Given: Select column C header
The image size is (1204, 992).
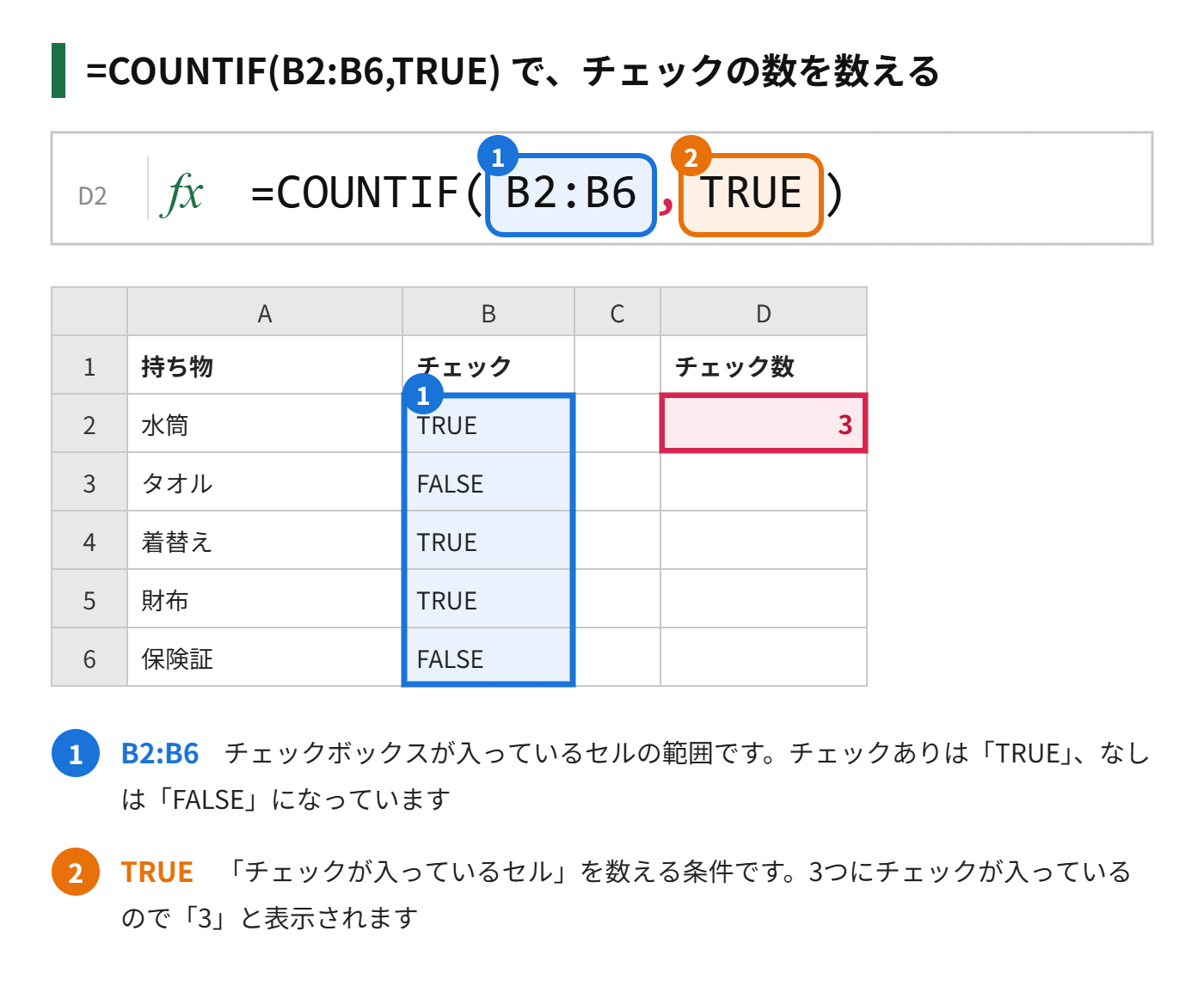Looking at the screenshot, I should tap(617, 312).
